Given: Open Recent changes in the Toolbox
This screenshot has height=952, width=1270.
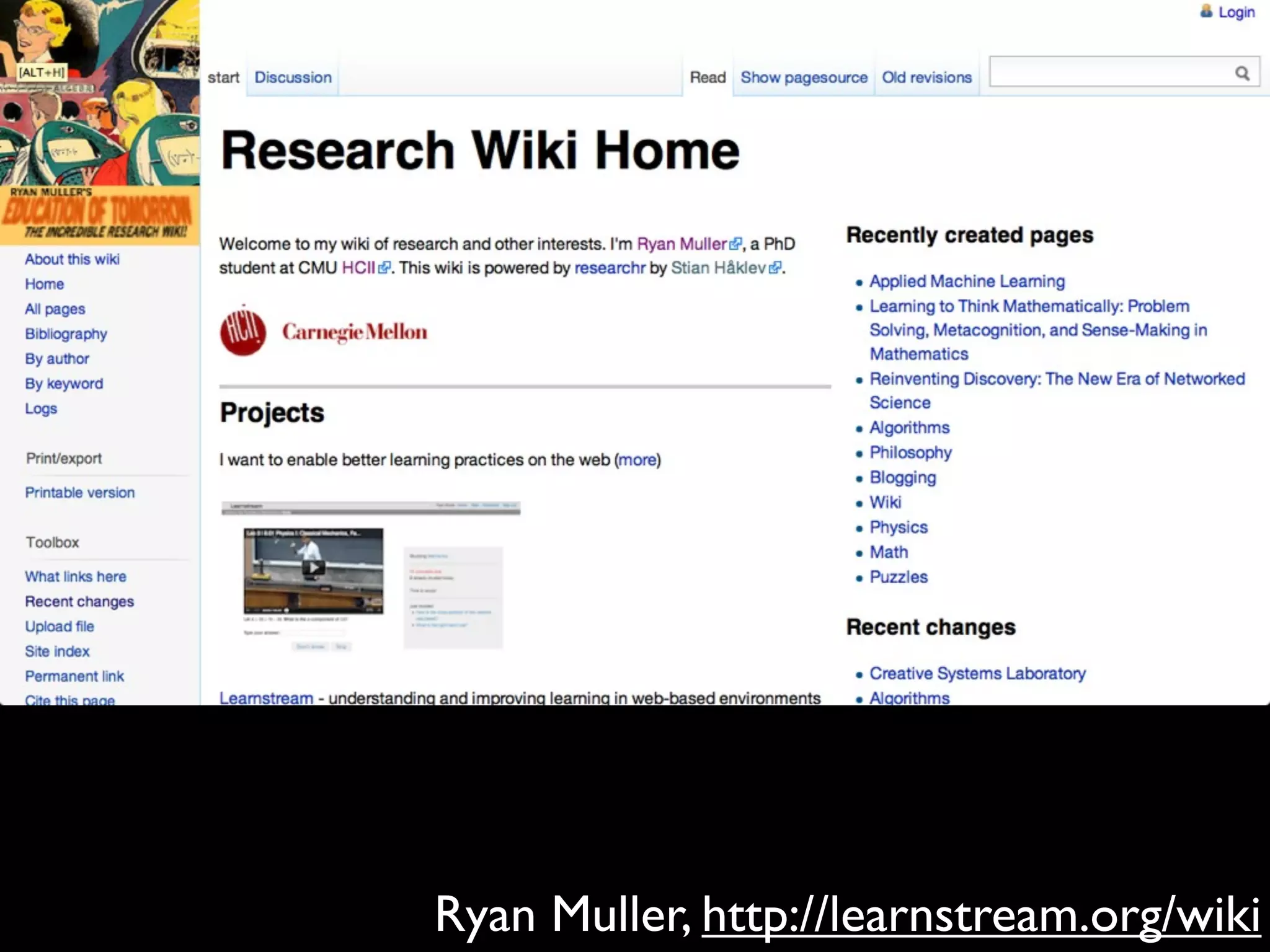Looking at the screenshot, I should [79, 601].
